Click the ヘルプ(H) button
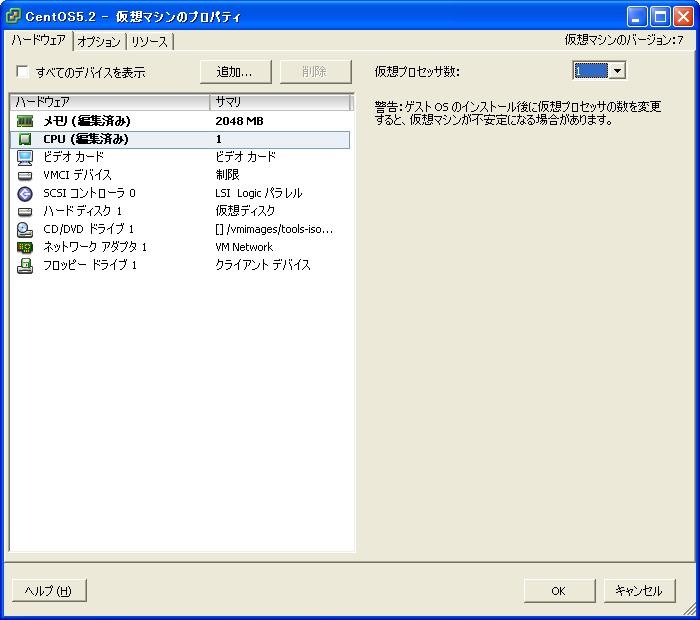The height and width of the screenshot is (620, 700). click(49, 591)
